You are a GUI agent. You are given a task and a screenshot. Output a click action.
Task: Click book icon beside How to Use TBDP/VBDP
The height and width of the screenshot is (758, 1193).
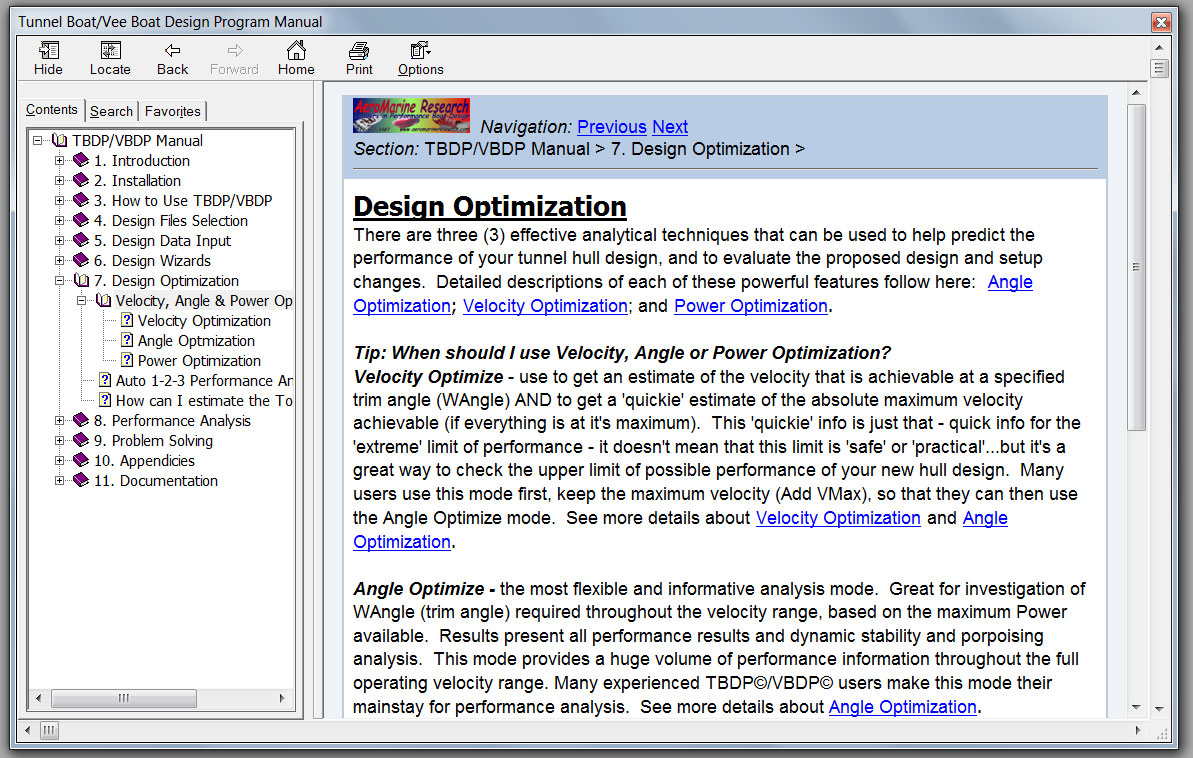81,199
